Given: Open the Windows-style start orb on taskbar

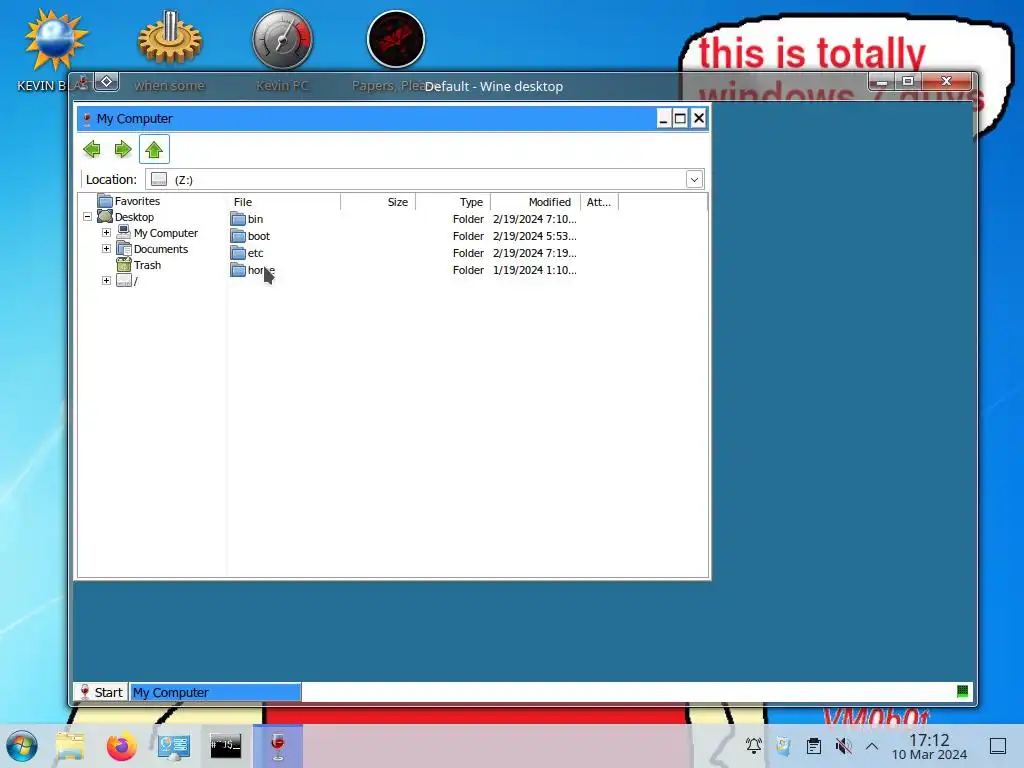Looking at the screenshot, I should pos(22,746).
